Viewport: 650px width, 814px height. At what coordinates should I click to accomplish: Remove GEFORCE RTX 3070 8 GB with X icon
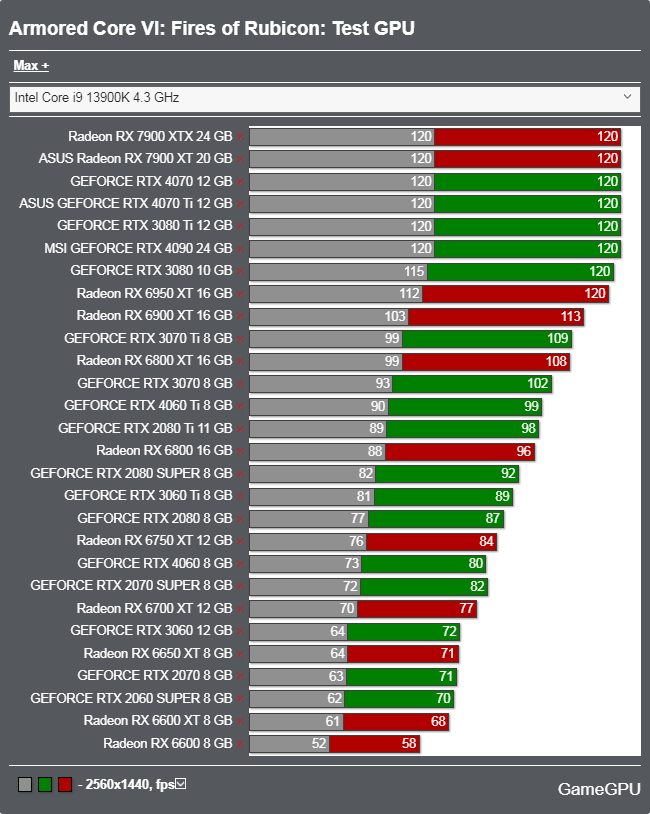[x=240, y=385]
